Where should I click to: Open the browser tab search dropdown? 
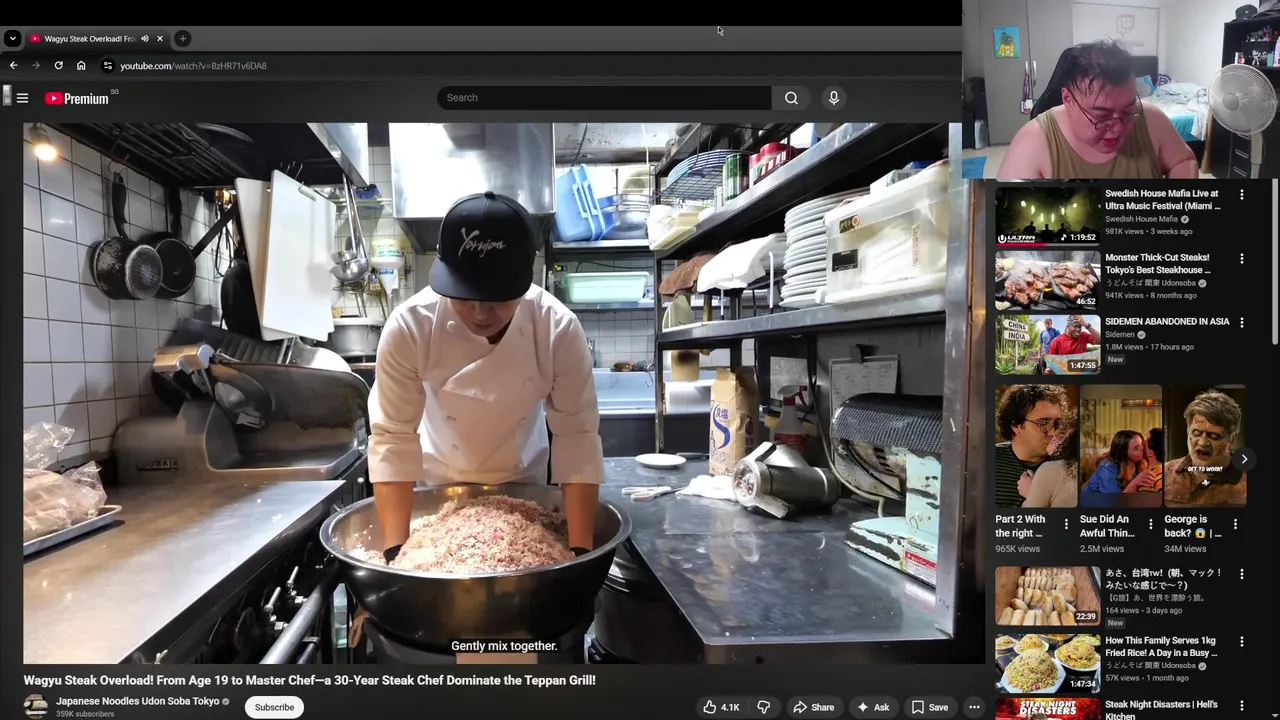pos(12,38)
